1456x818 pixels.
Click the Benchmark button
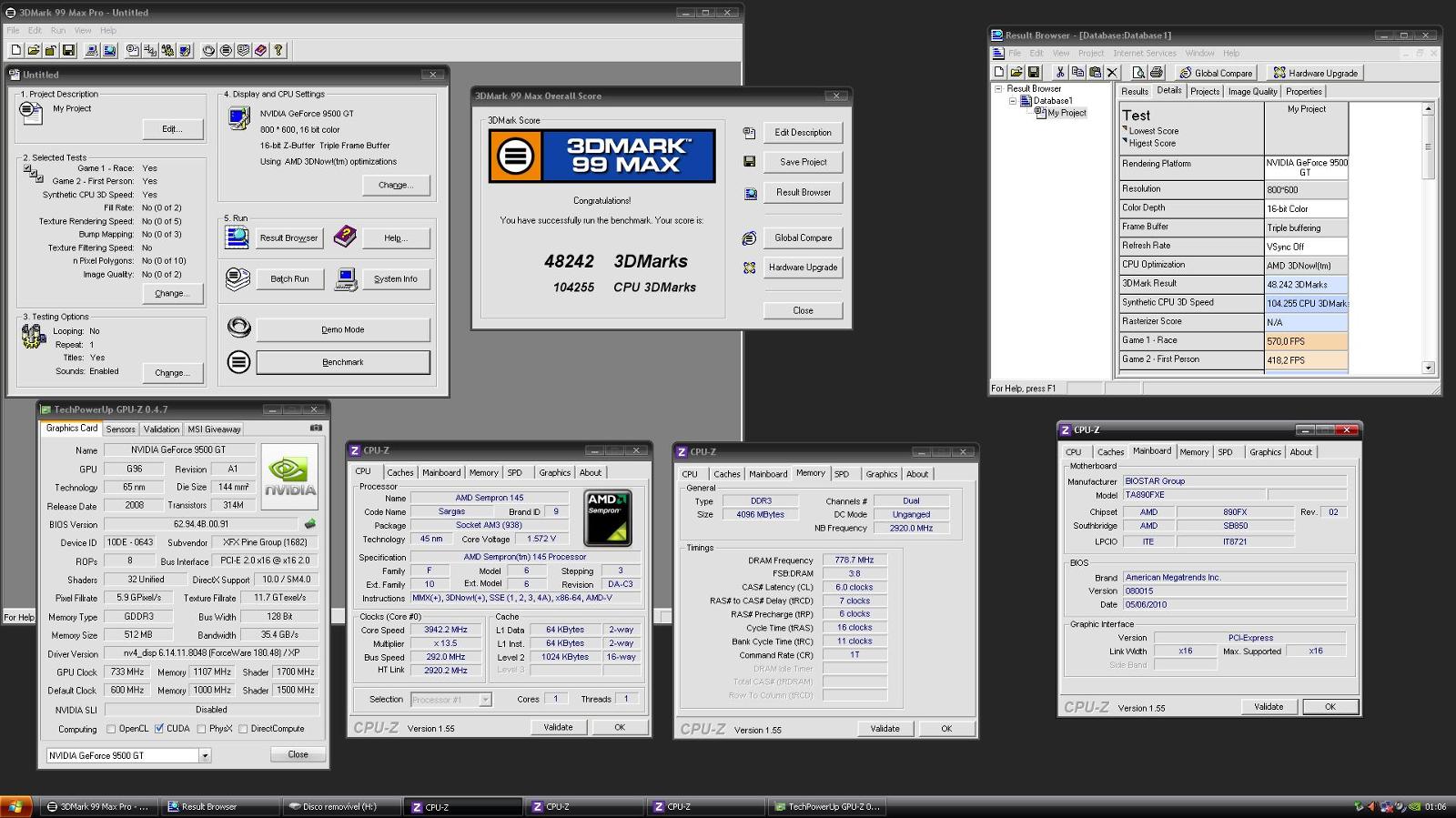tap(343, 362)
